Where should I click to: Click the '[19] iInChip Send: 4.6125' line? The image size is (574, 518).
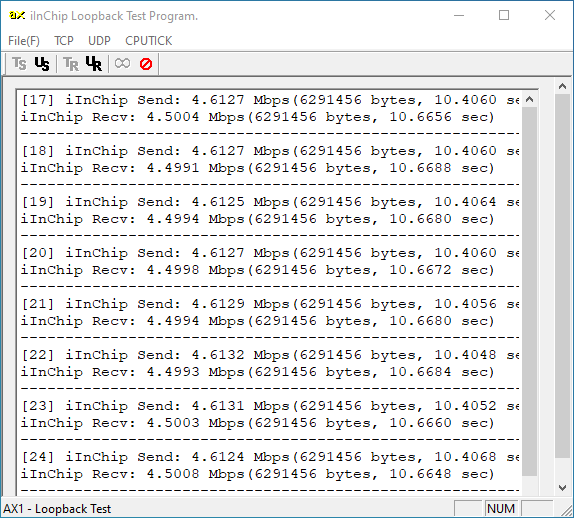(270, 202)
